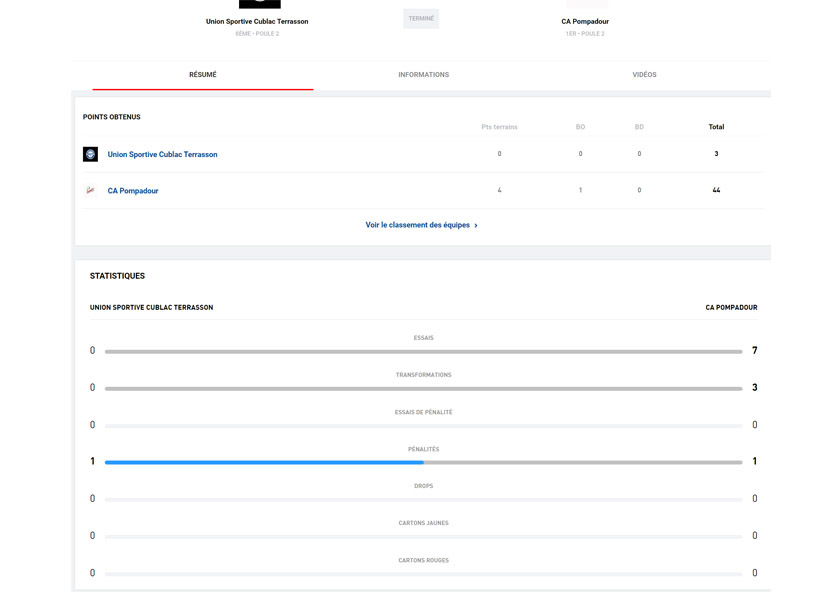
Task: Click the small Cublac Terrasson crest in points table
Action: [91, 154]
